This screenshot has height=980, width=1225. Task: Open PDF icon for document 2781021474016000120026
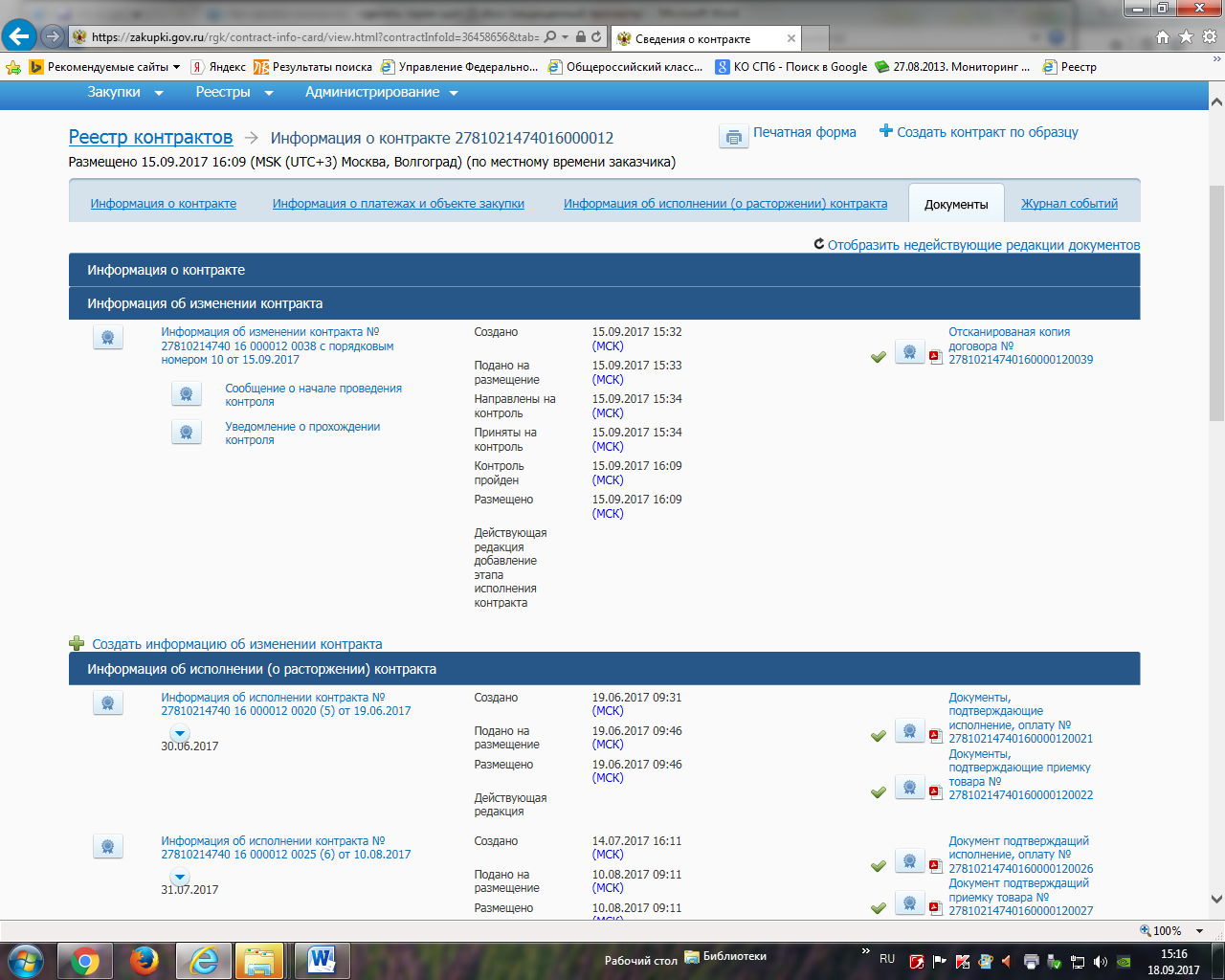[x=935, y=866]
